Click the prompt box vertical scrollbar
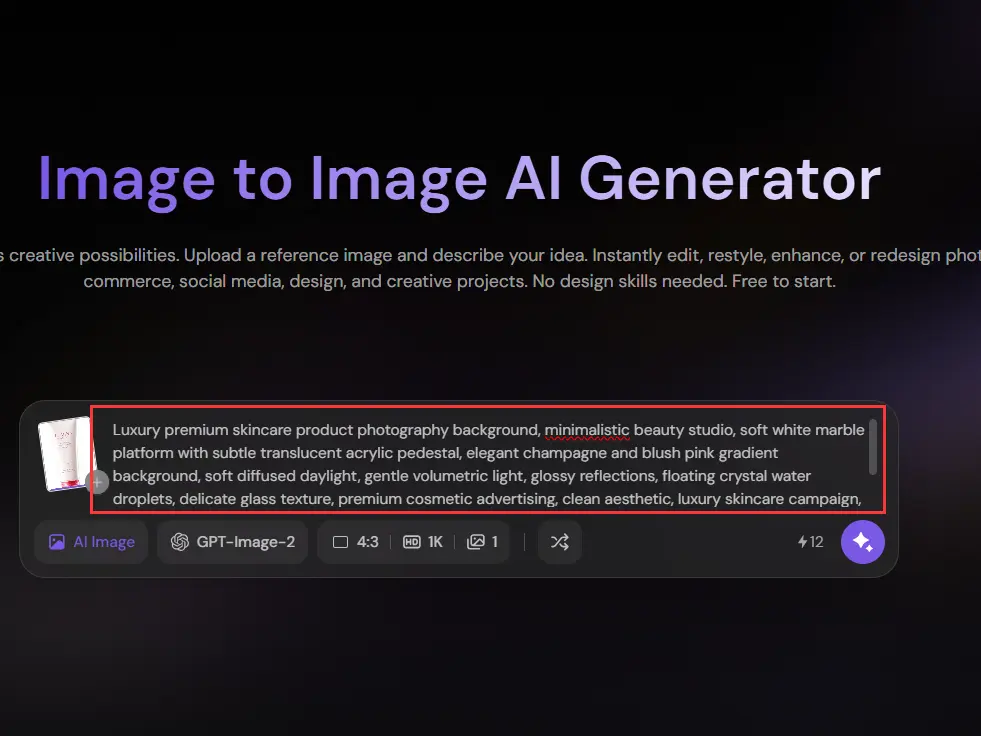This screenshot has width=981, height=736. click(873, 447)
